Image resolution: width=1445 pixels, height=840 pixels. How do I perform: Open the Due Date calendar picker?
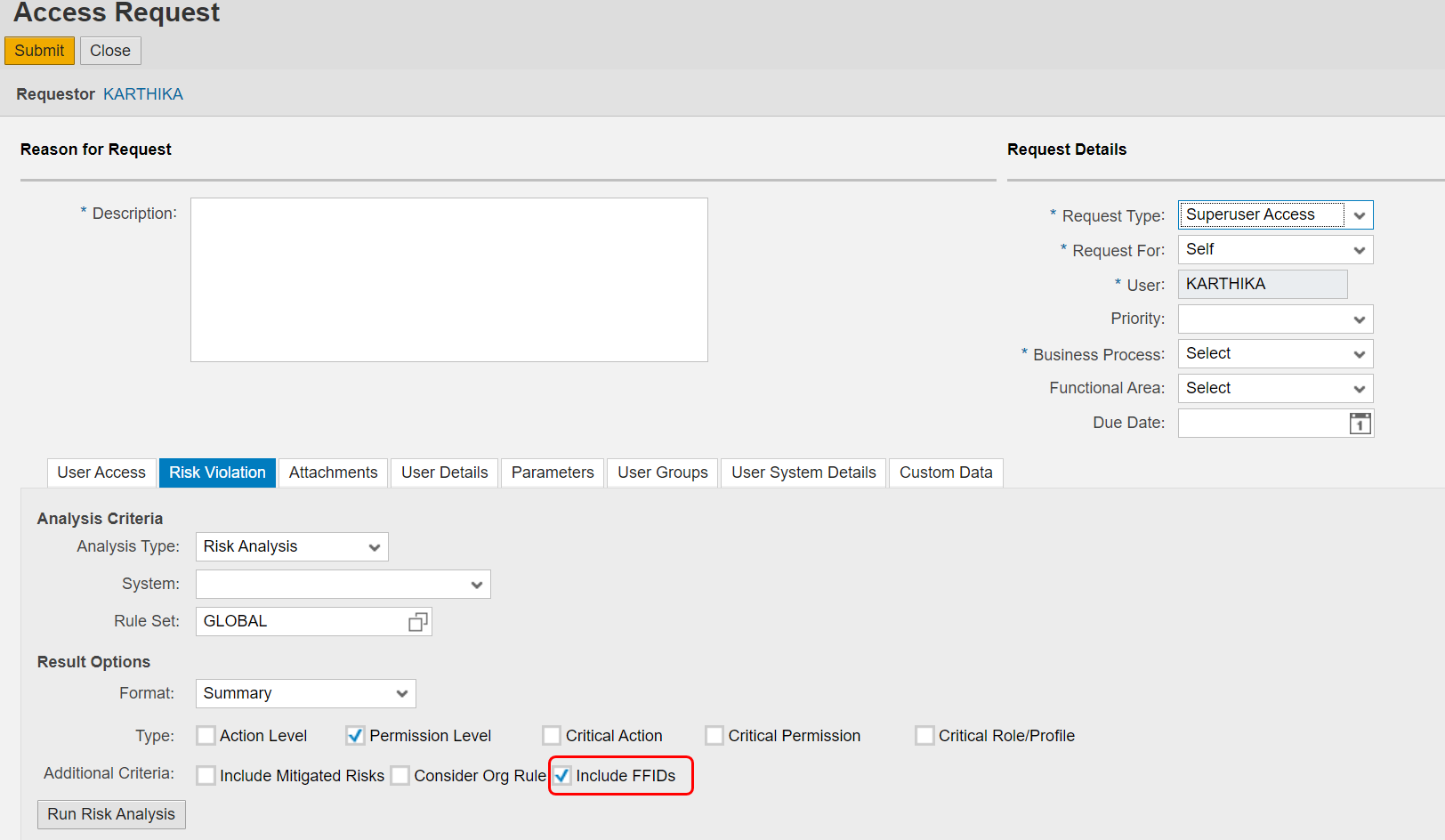point(1360,423)
